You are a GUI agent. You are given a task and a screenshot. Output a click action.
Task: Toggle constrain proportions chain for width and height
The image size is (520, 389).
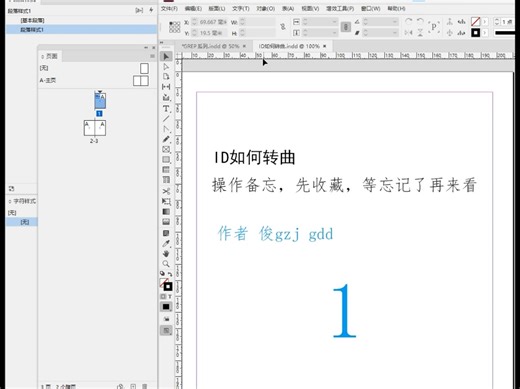click(283, 27)
